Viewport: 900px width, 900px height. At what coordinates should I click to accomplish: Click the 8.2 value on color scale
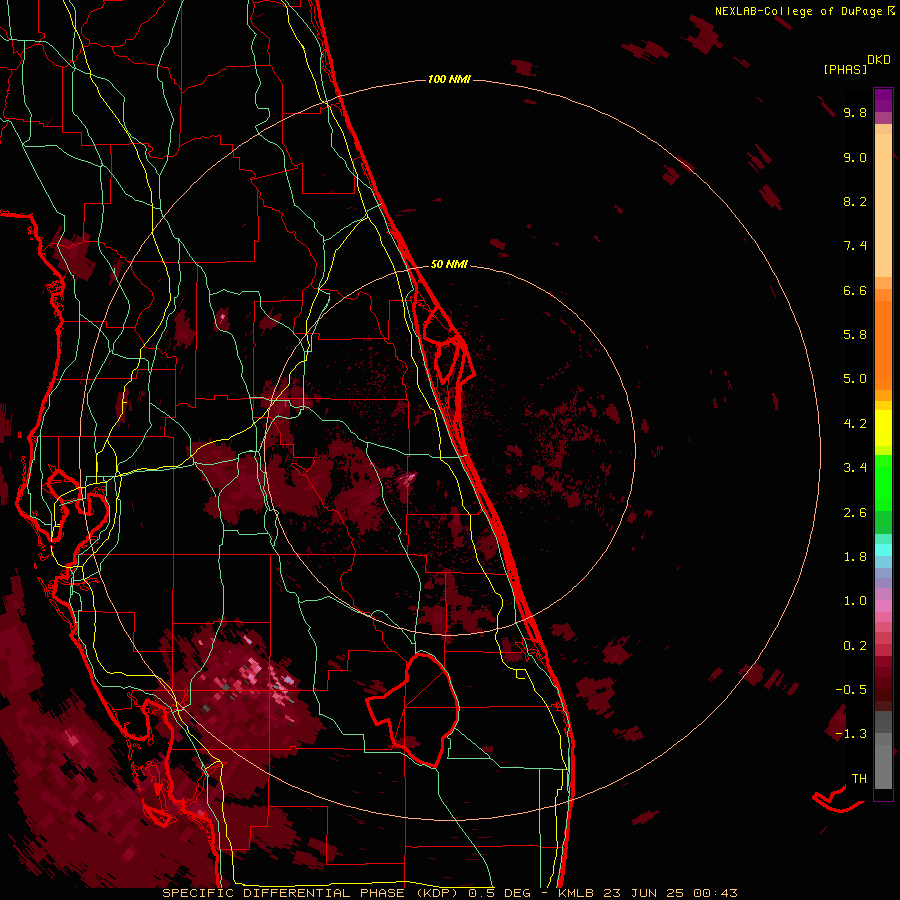coord(855,202)
